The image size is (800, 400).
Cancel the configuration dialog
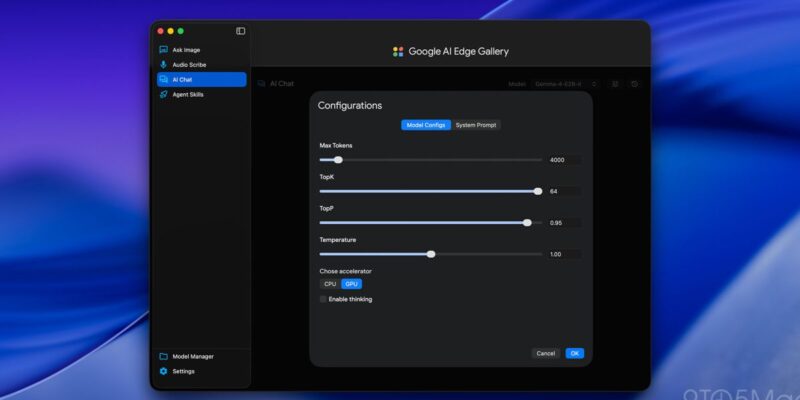(x=545, y=353)
